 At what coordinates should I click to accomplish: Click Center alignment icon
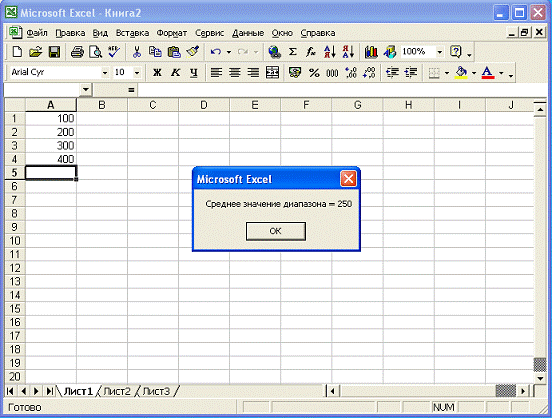(x=235, y=73)
